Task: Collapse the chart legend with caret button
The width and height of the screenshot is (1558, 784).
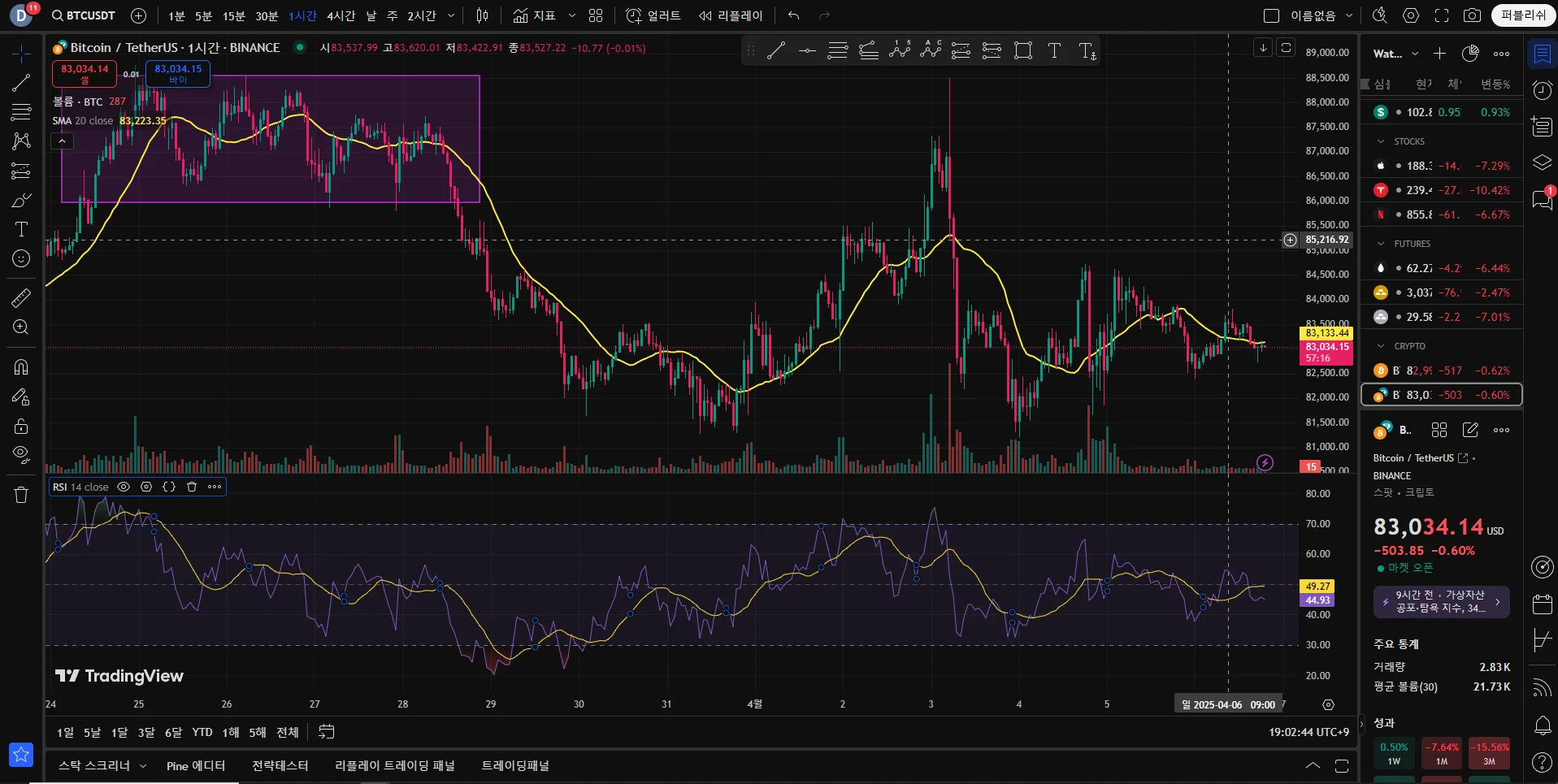Action: (x=62, y=141)
